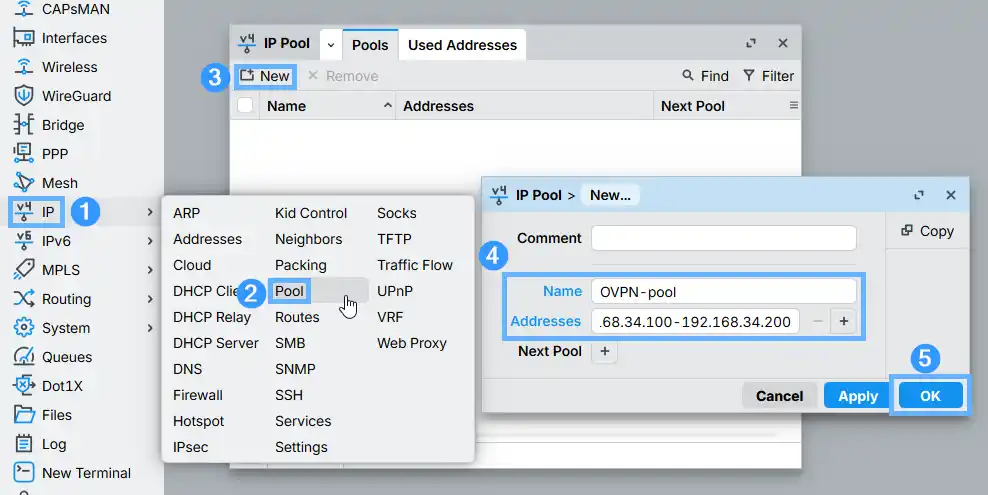The height and width of the screenshot is (495, 988).
Task: Focus the Name field with OVPN-pool
Action: tap(723, 292)
